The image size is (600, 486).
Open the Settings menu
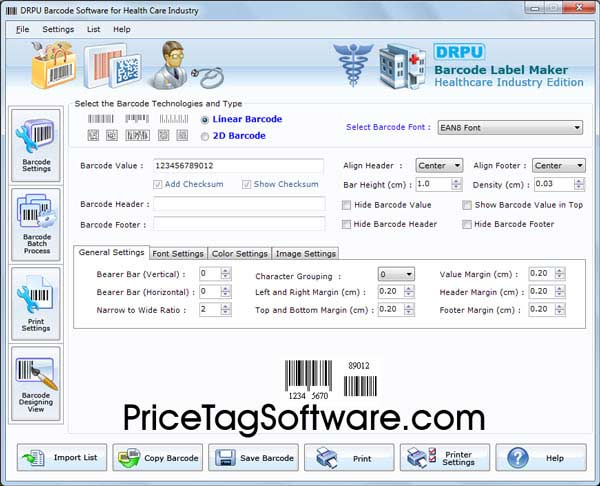pos(58,29)
